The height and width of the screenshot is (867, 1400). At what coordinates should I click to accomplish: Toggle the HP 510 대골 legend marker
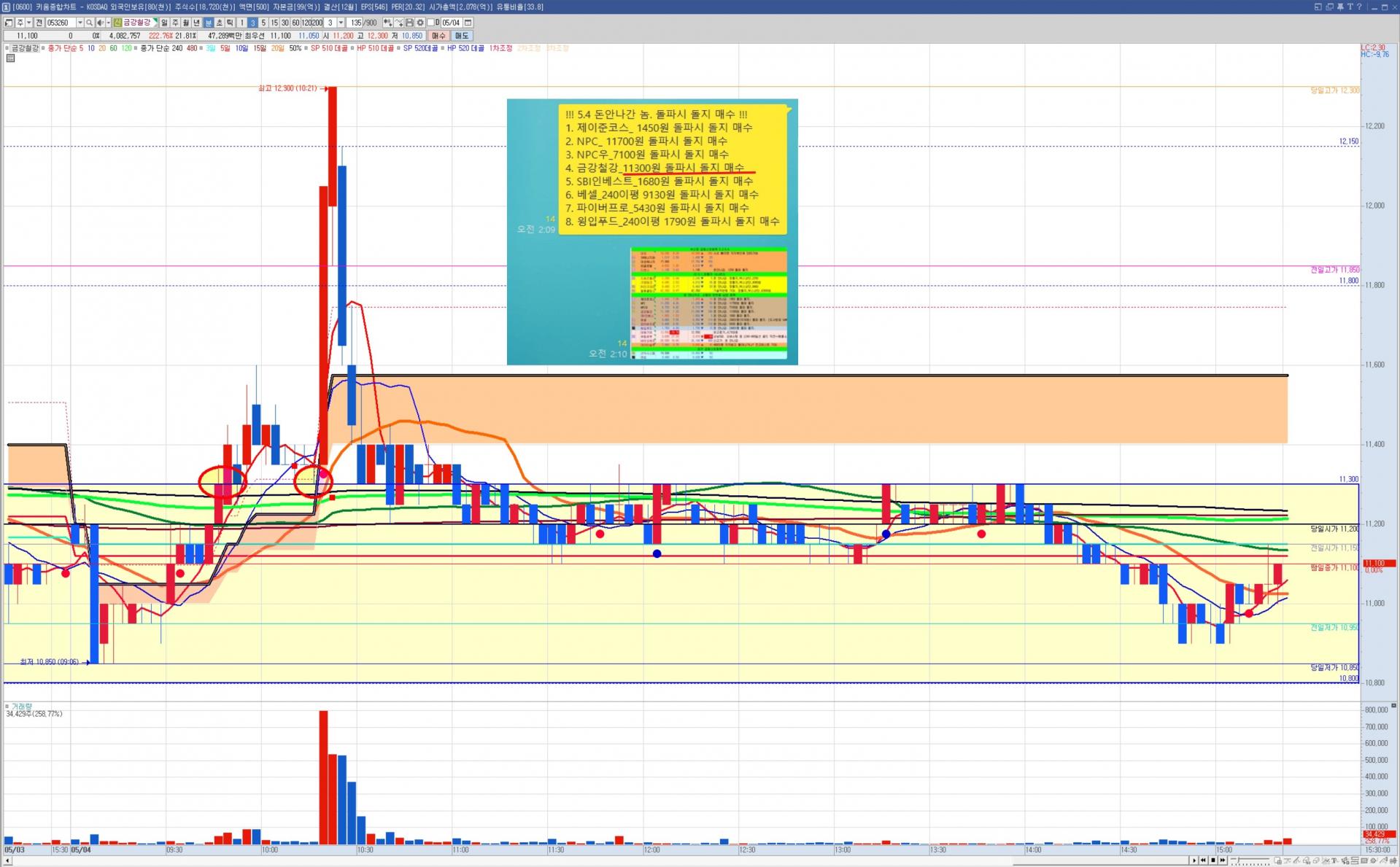(x=352, y=48)
